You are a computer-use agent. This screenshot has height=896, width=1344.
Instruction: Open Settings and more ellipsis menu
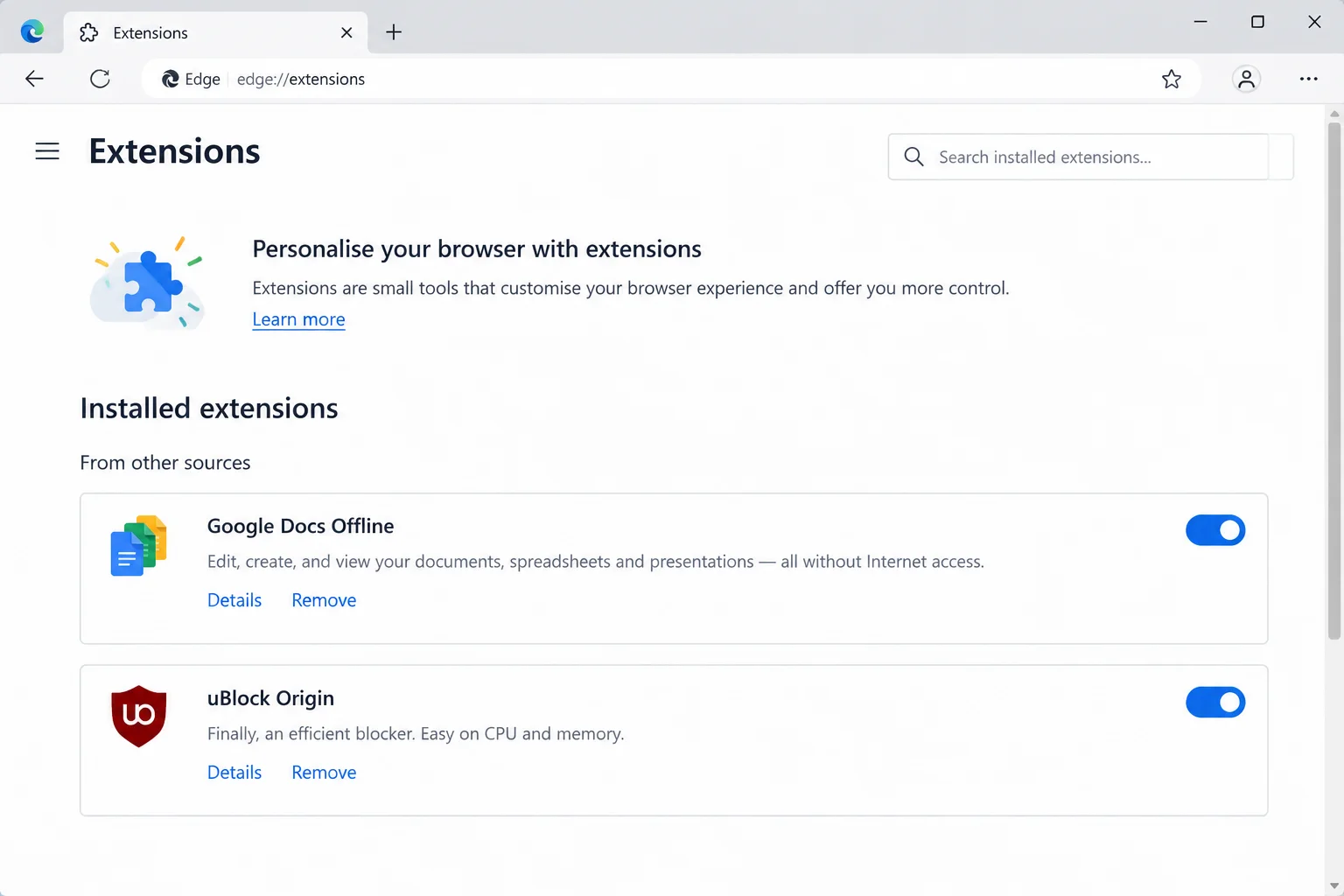point(1308,79)
